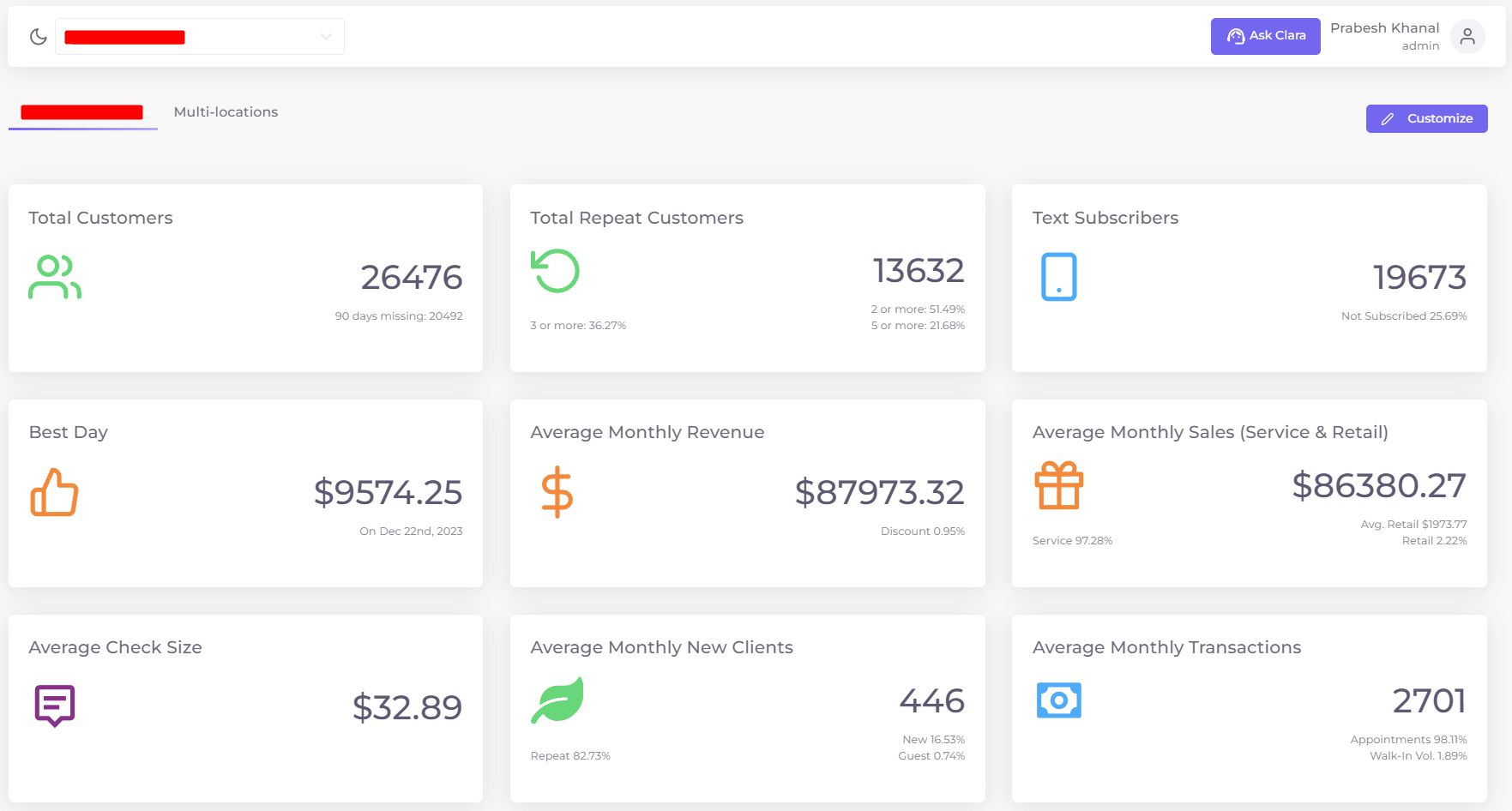Click the dollar sign icon on Average Monthly Revenue
Image resolution: width=1512 pixels, height=811 pixels.
[556, 492]
